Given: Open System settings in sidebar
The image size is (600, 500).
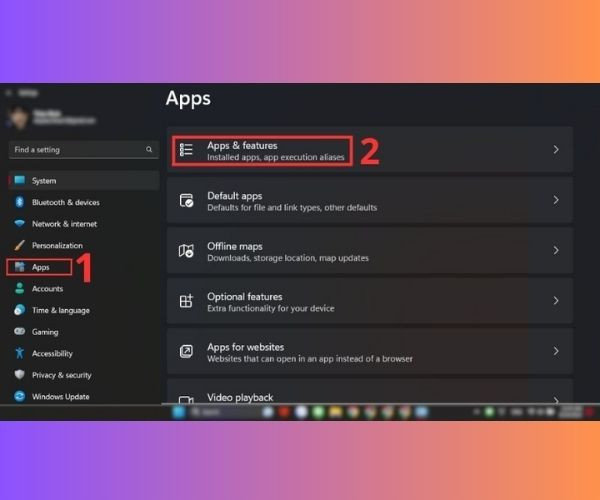Looking at the screenshot, I should click(84, 181).
